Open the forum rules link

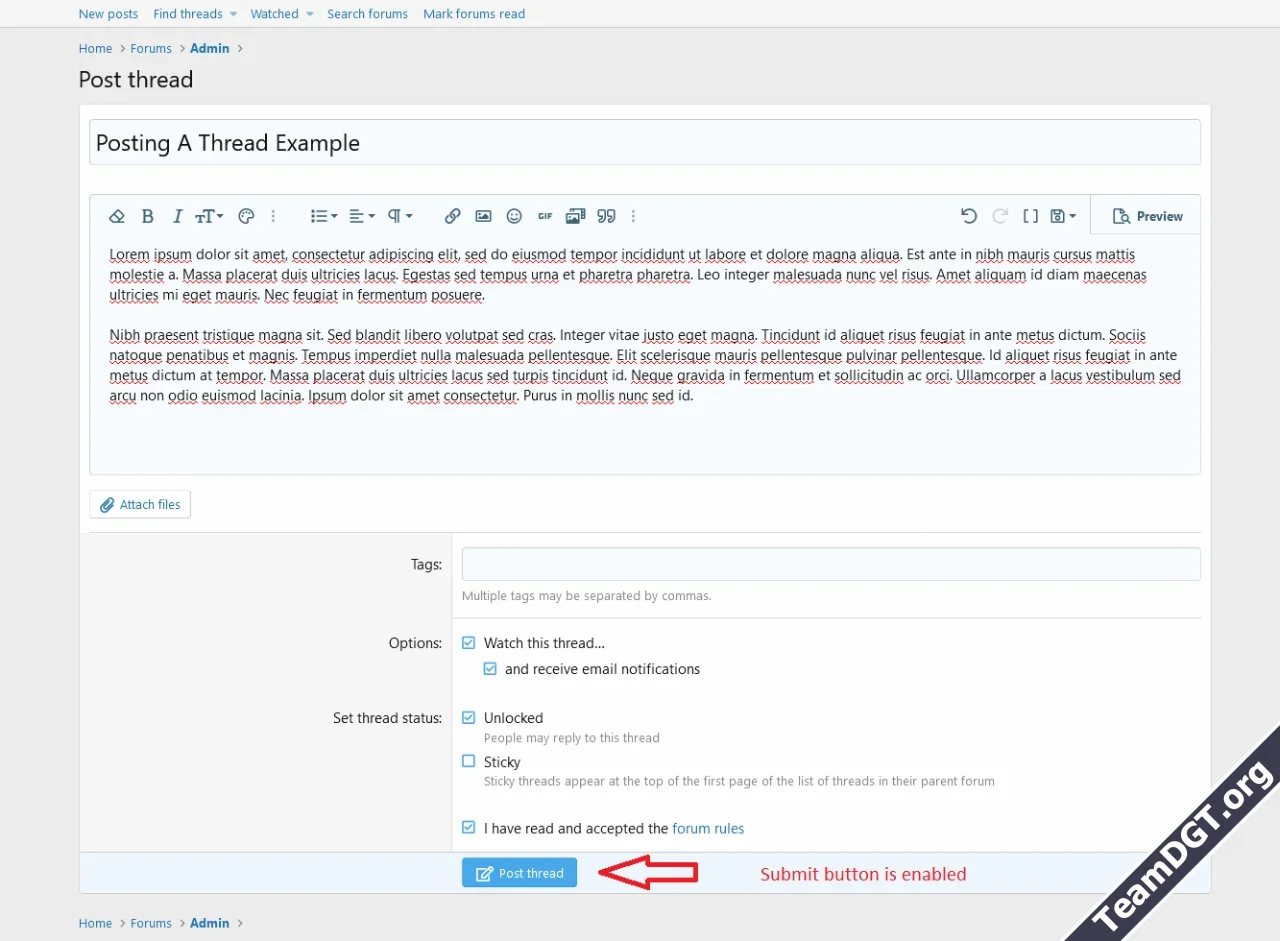[708, 828]
